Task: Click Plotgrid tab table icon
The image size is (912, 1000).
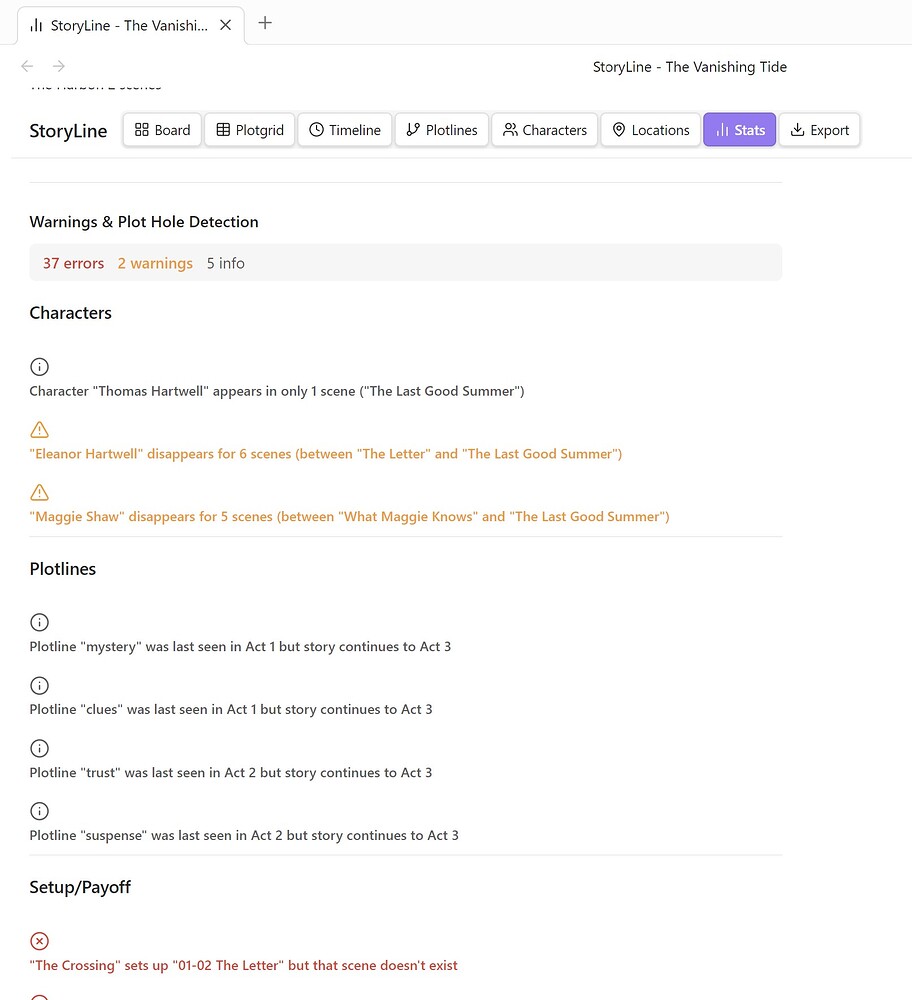Action: [x=223, y=129]
